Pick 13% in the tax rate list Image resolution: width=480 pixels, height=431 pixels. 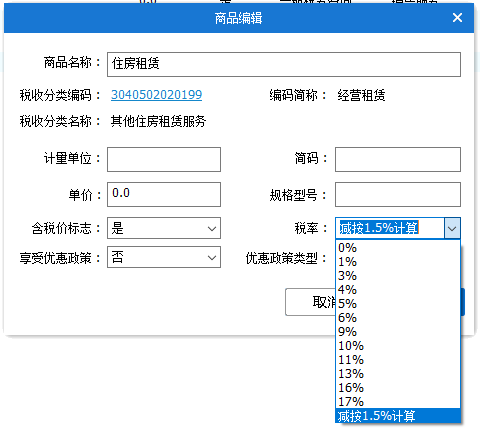[398, 374]
